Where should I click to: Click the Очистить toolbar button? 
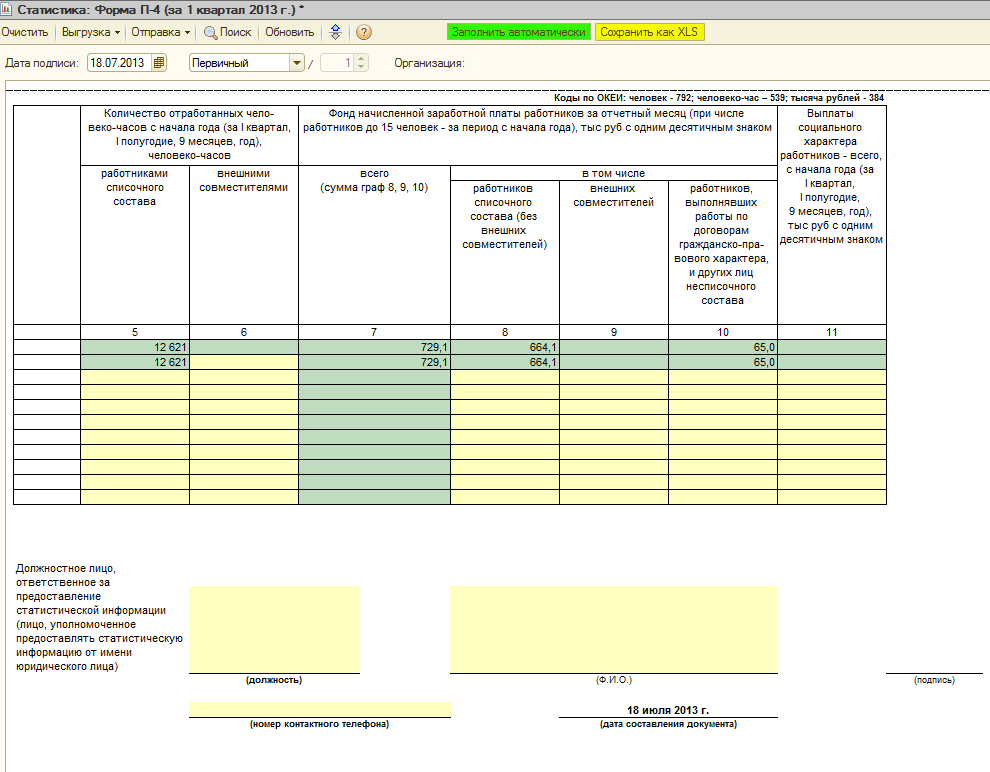[25, 32]
